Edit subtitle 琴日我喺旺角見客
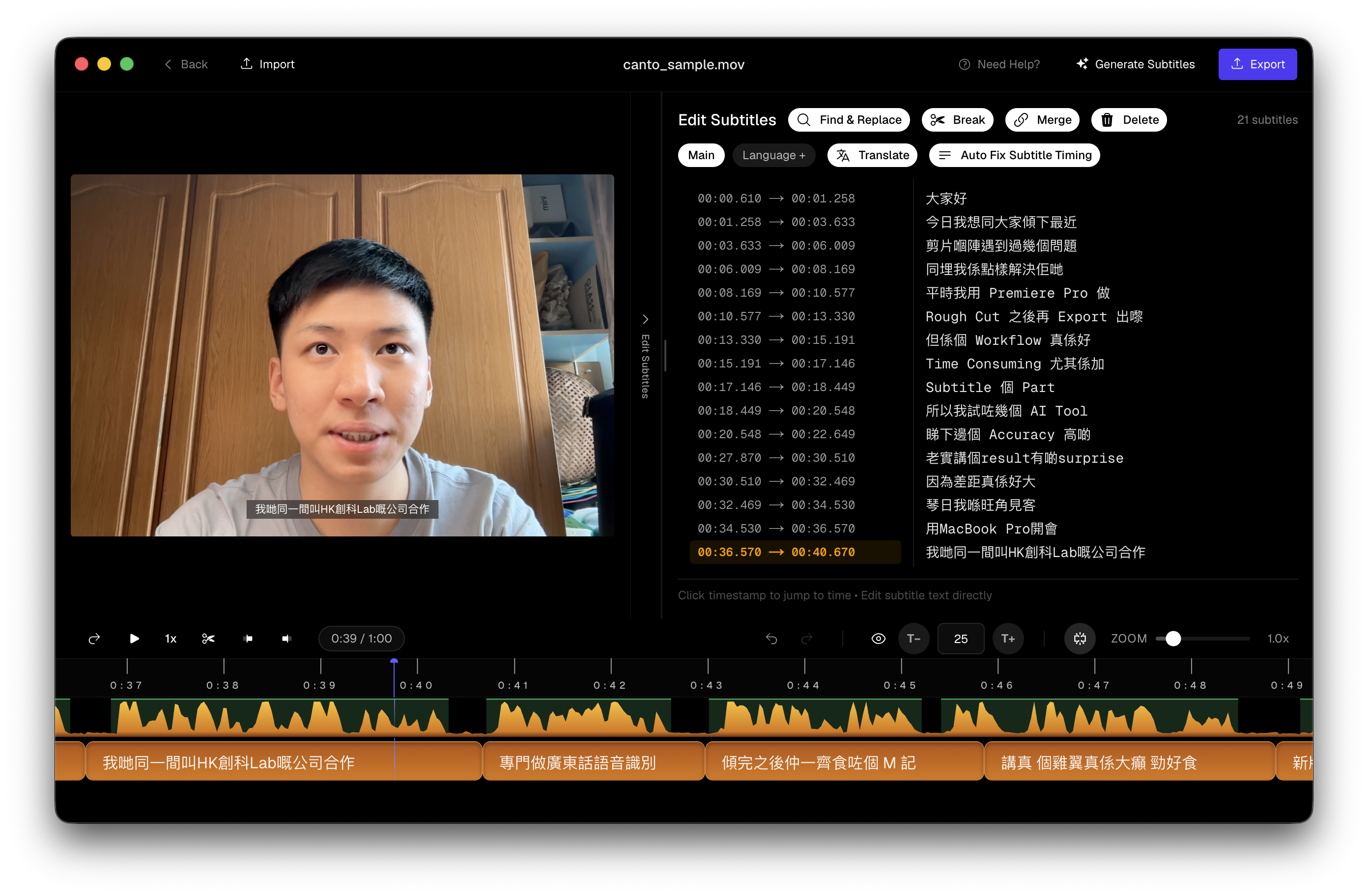 click(980, 505)
